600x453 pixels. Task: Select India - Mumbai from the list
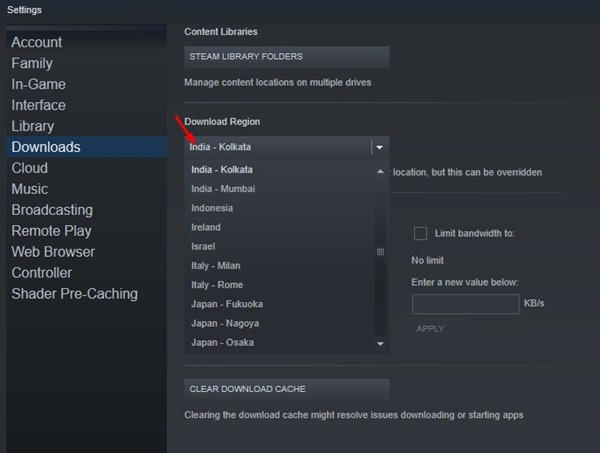223,189
